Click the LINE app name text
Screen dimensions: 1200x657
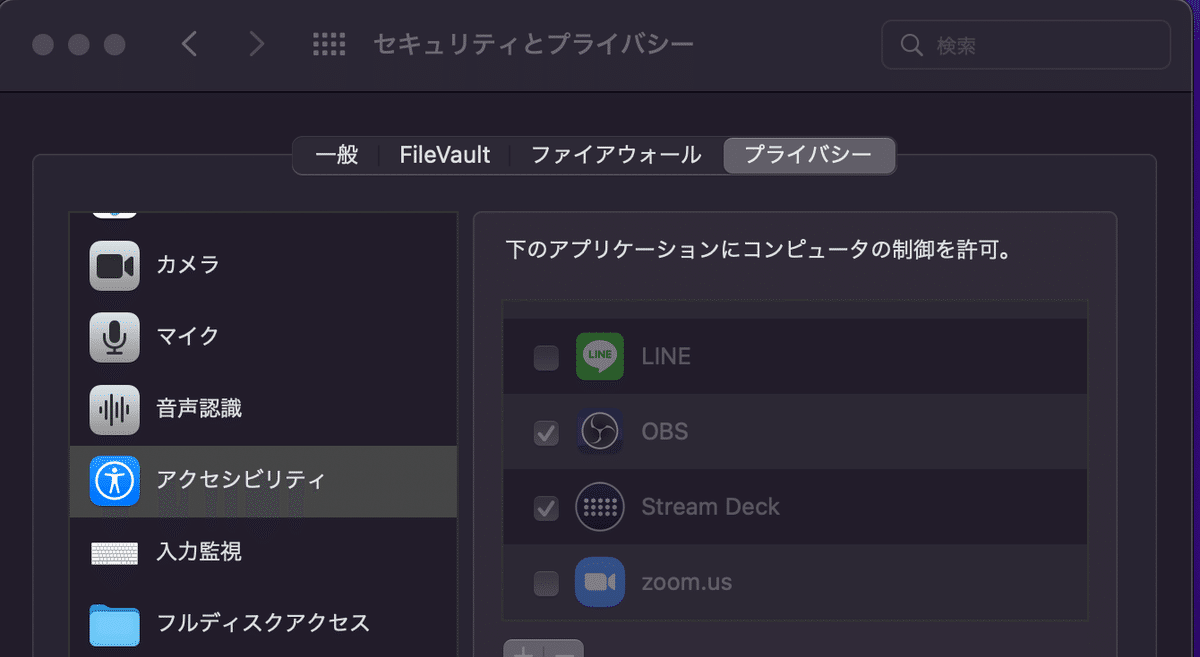[x=666, y=357]
